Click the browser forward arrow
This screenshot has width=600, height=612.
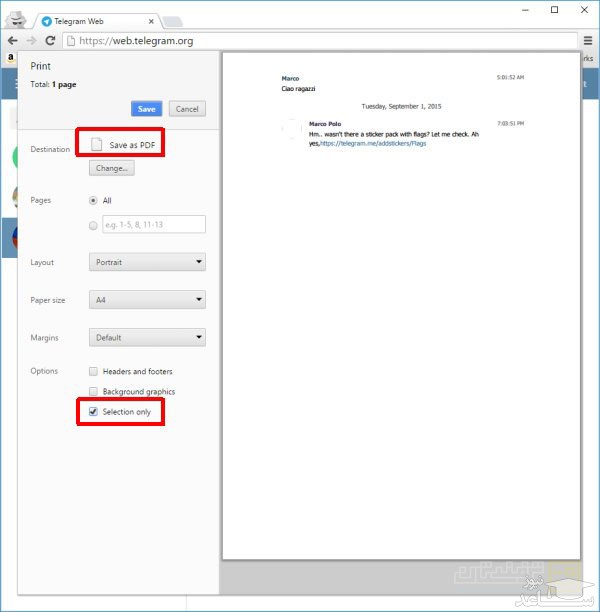pos(31,41)
